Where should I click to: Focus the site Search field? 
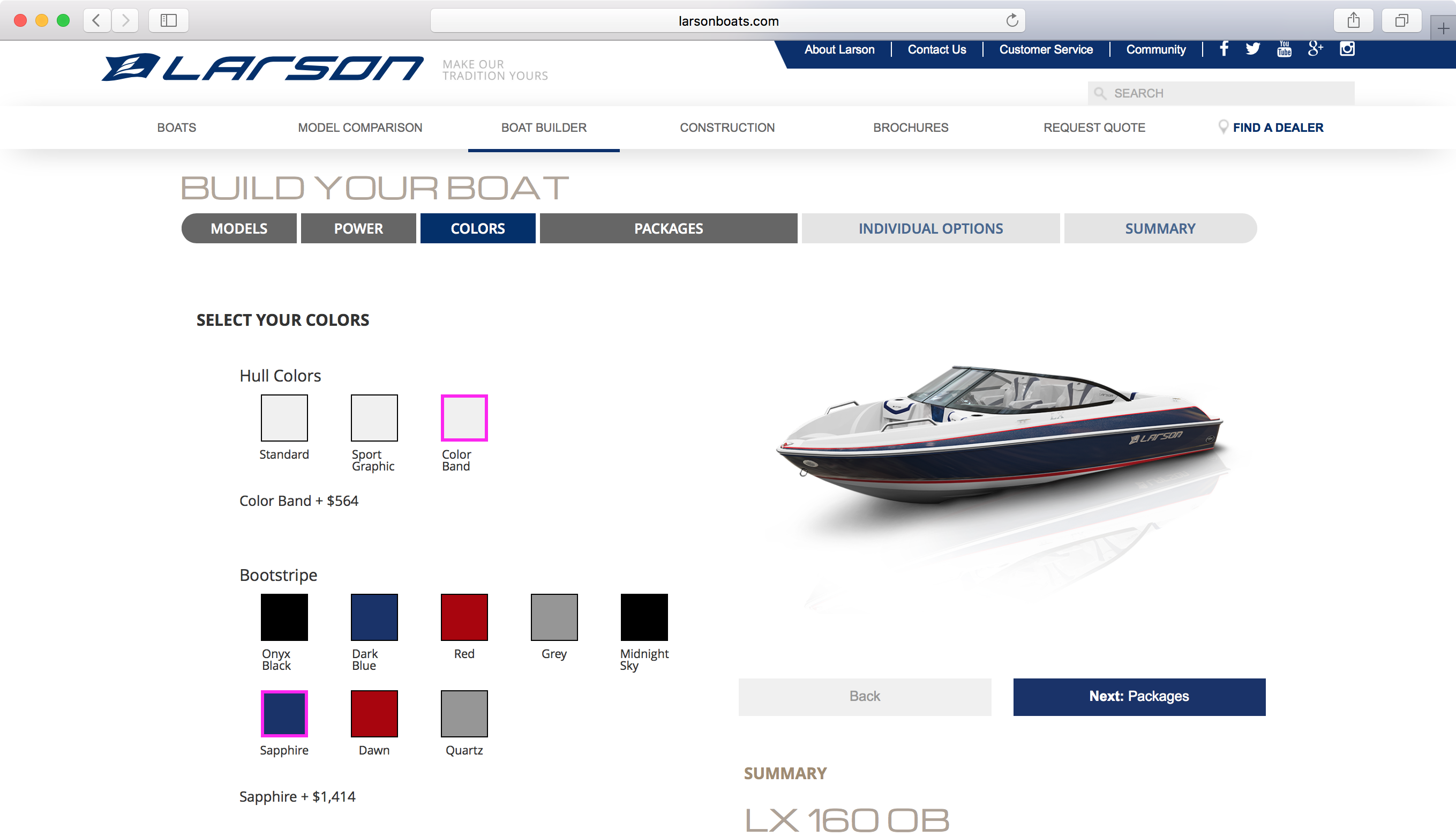(x=1221, y=93)
